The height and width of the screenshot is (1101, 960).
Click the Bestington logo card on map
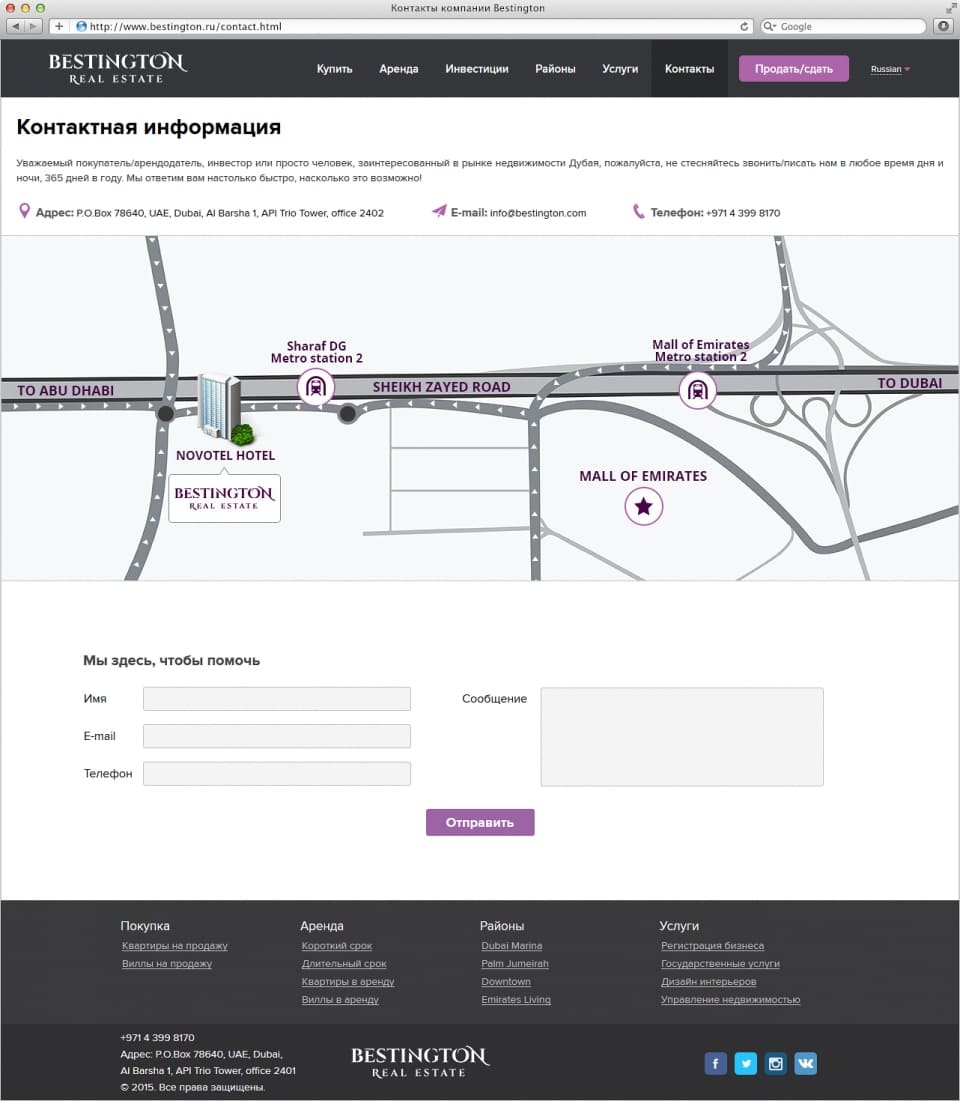click(x=224, y=499)
